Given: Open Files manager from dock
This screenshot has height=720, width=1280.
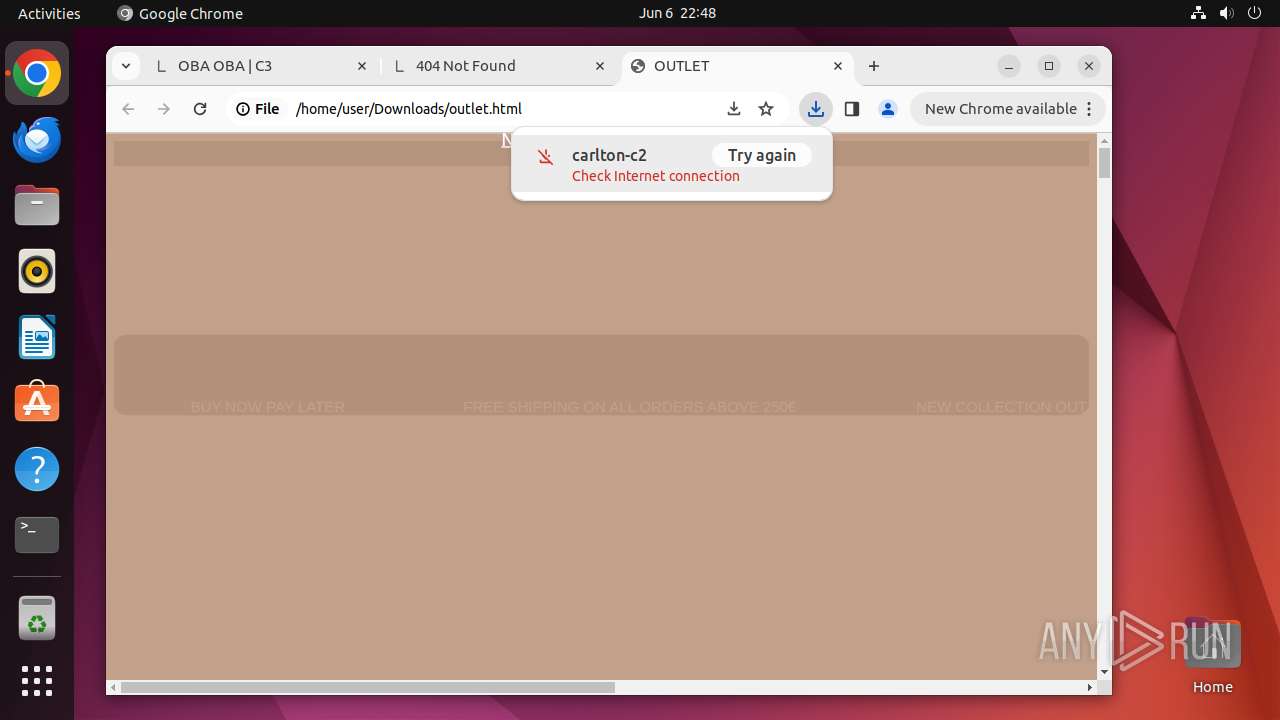Looking at the screenshot, I should click(37, 205).
